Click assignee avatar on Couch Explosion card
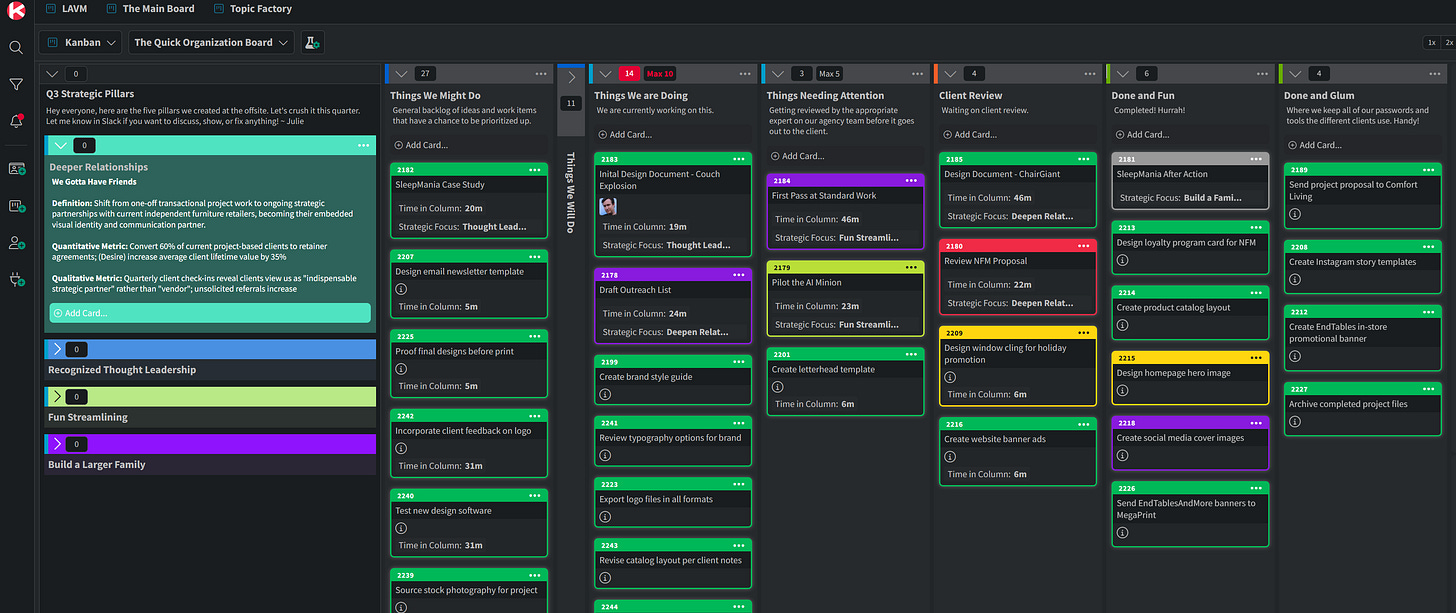This screenshot has width=1456, height=613. (x=607, y=206)
